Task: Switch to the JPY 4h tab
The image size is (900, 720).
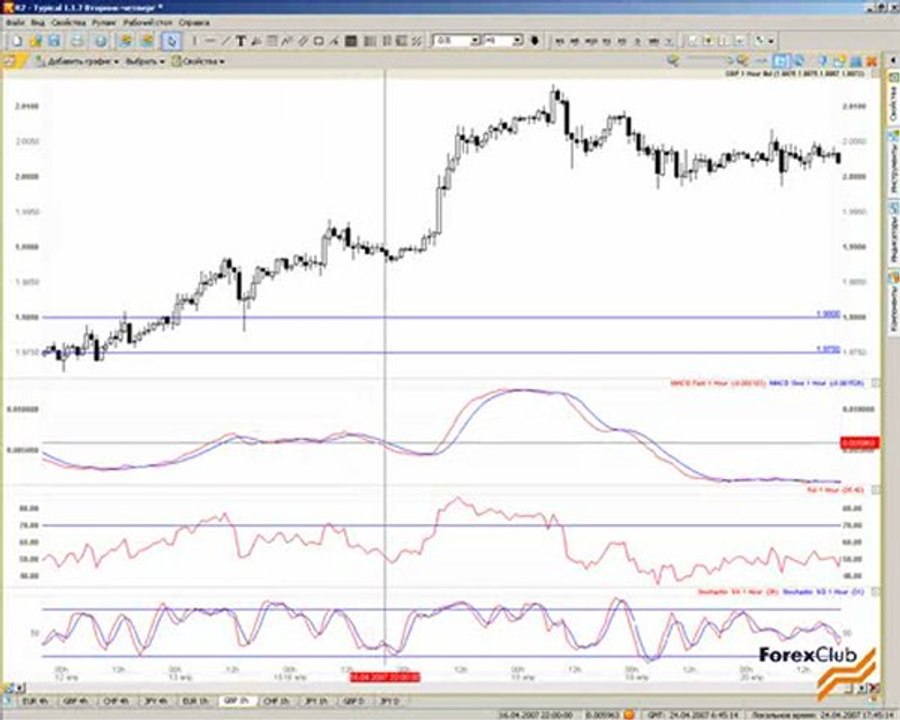Action: tap(157, 701)
